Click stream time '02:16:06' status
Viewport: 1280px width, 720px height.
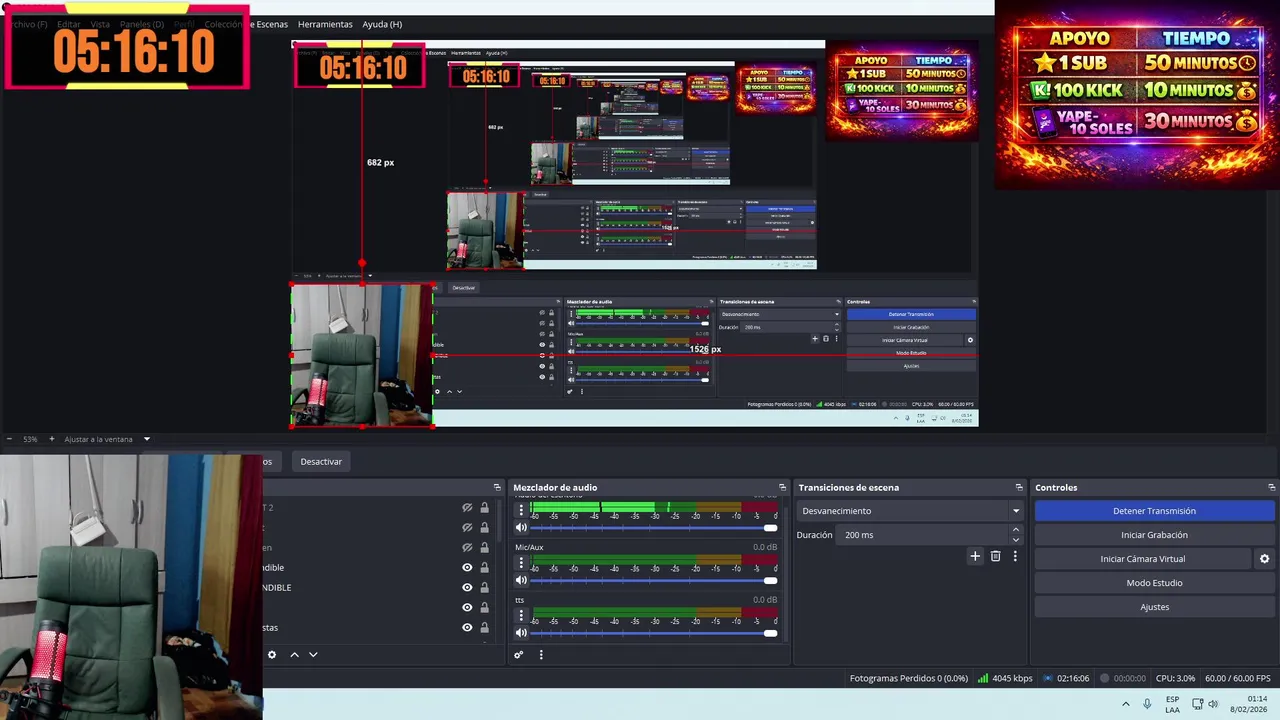pos(1066,678)
